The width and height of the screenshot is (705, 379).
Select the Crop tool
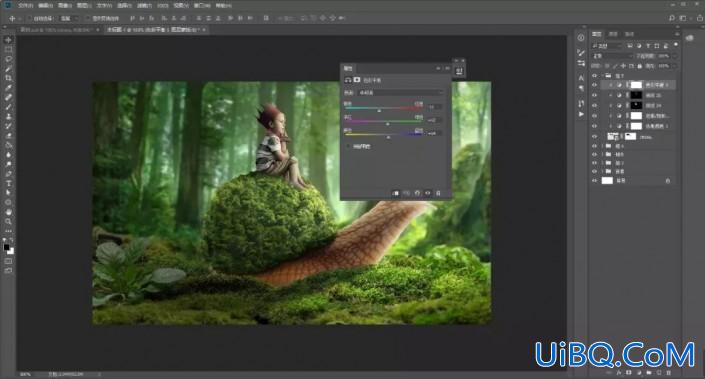8,78
